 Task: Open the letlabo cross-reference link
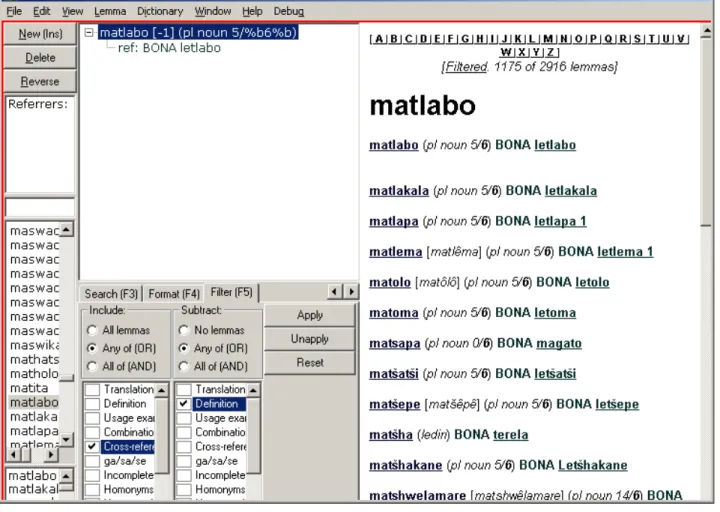(x=555, y=145)
